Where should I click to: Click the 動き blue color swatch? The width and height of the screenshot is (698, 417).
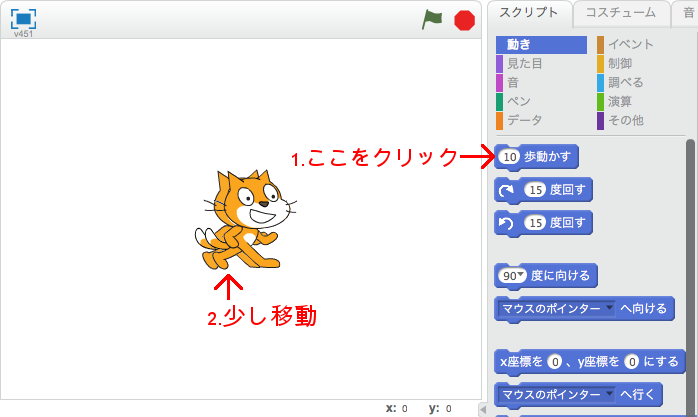click(x=499, y=45)
